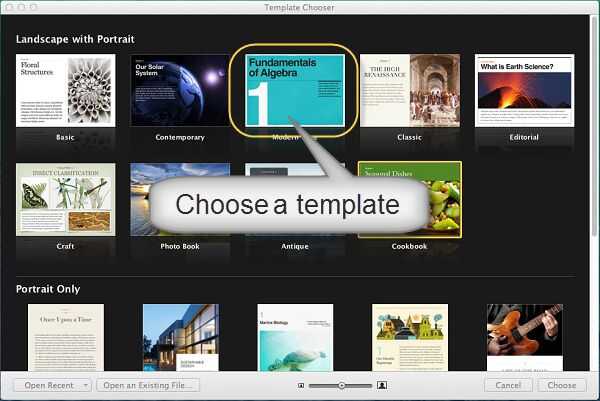Click the Cancel button
Viewport: 600px width, 401px height.
point(508,385)
